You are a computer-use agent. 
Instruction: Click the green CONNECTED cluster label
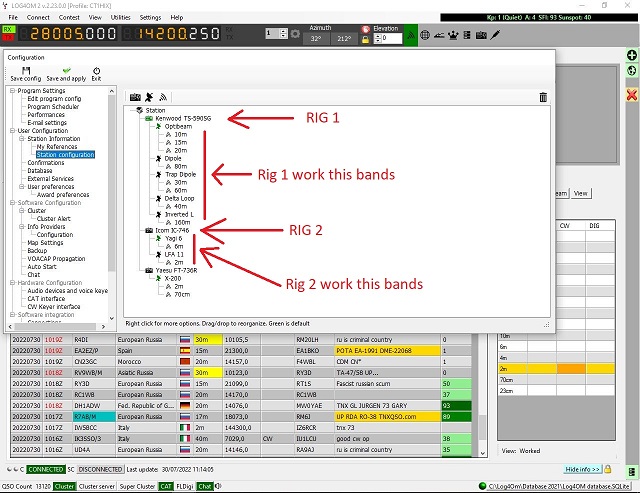click(46, 469)
